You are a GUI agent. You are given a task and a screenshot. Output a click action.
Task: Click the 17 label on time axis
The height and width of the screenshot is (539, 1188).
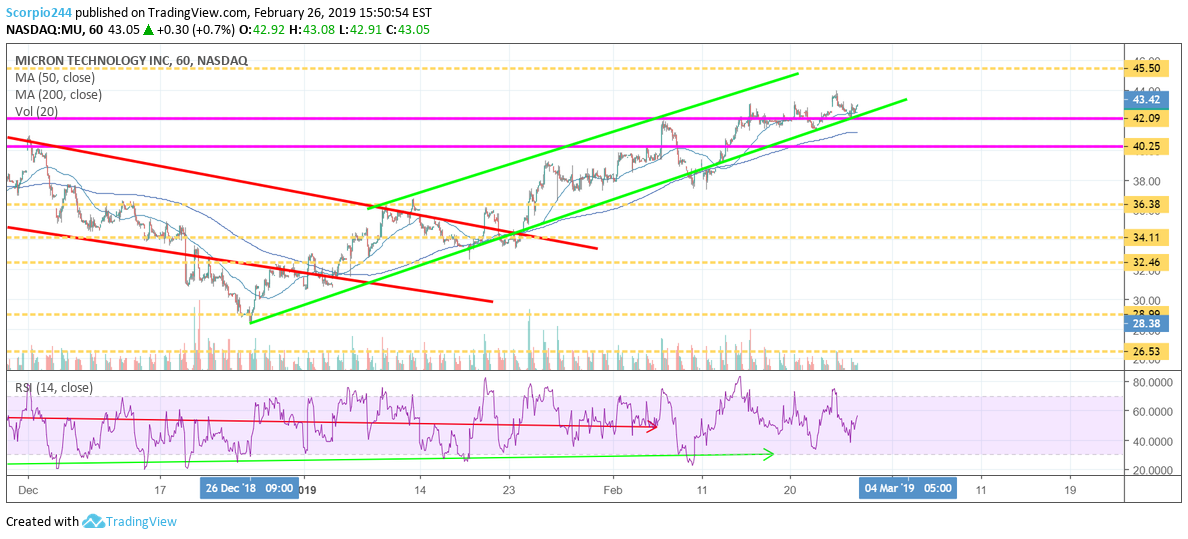(x=159, y=488)
